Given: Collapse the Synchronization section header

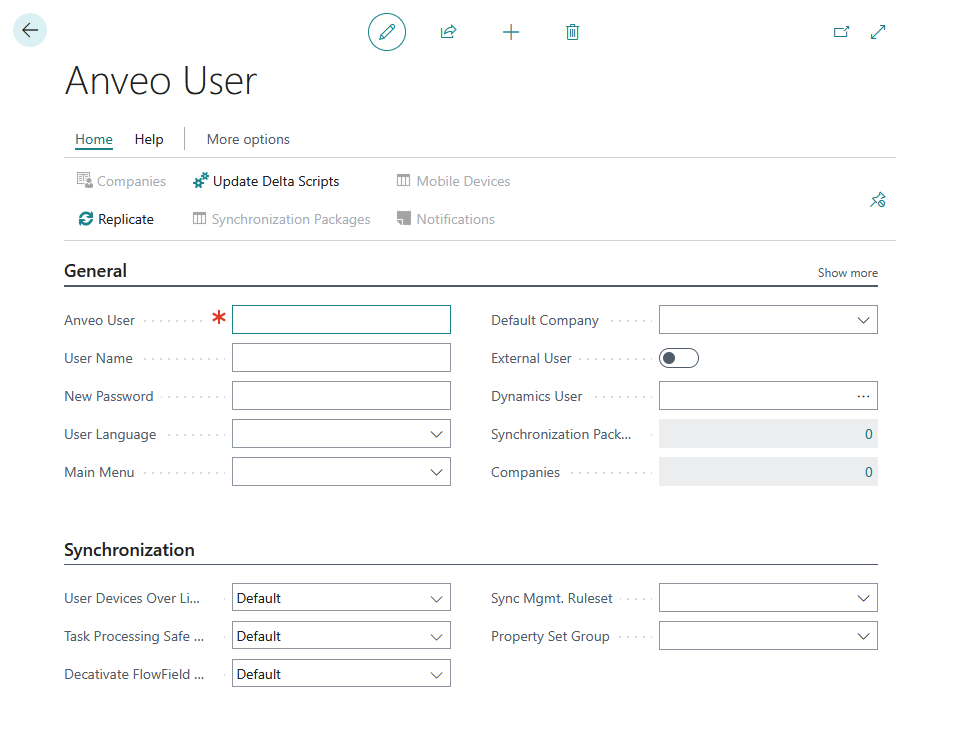Looking at the screenshot, I should [x=129, y=550].
